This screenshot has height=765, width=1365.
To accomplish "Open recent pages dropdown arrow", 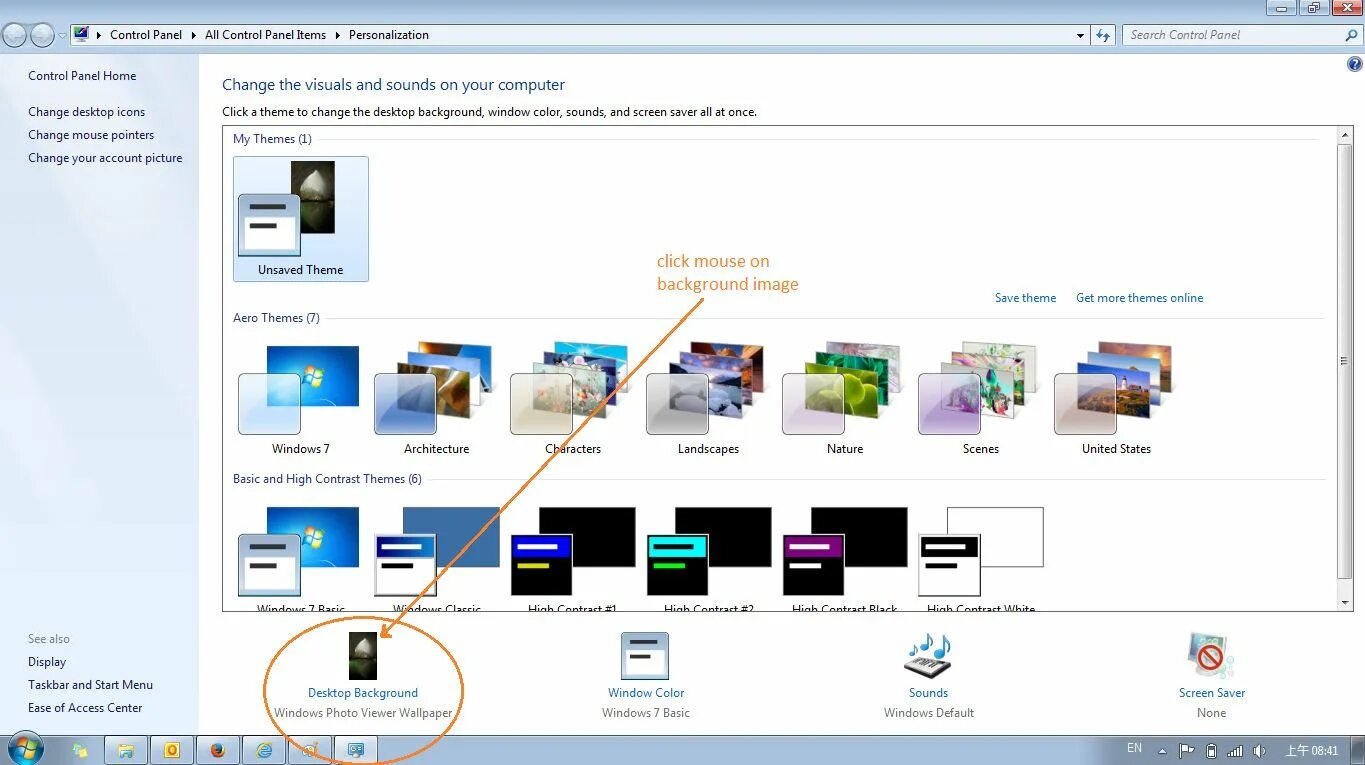I will [62, 35].
